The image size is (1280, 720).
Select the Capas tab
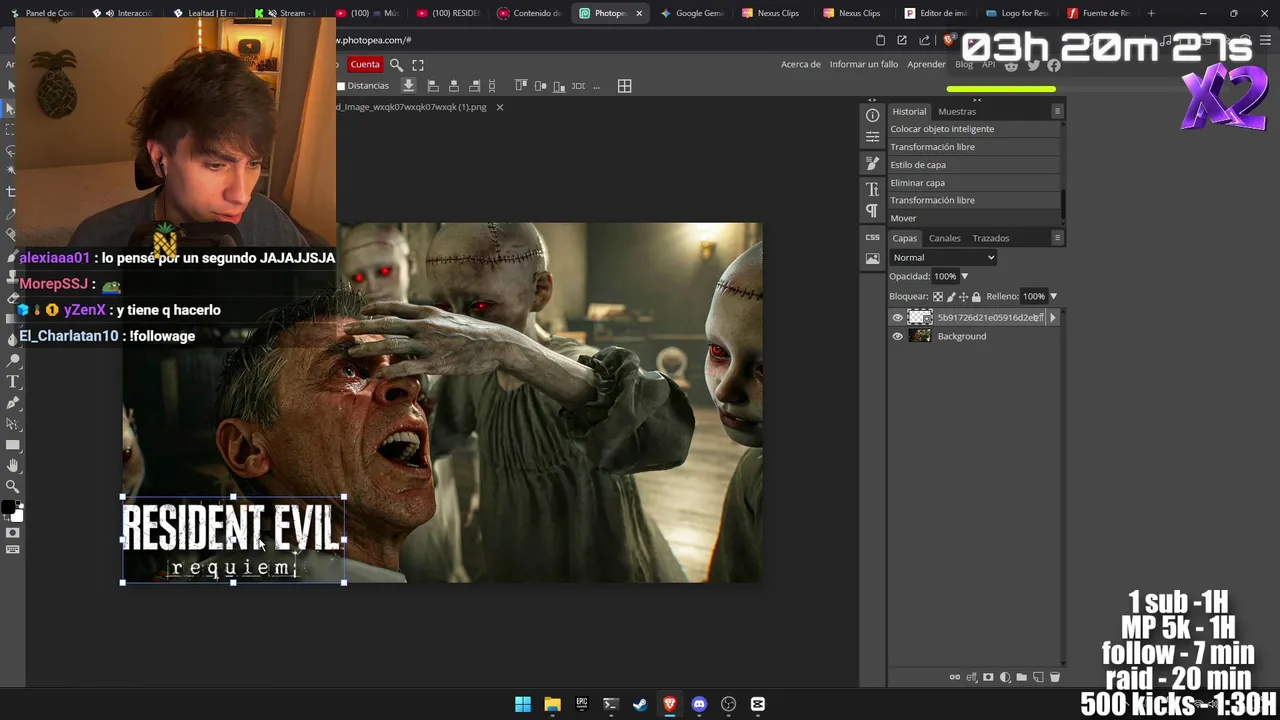click(905, 238)
